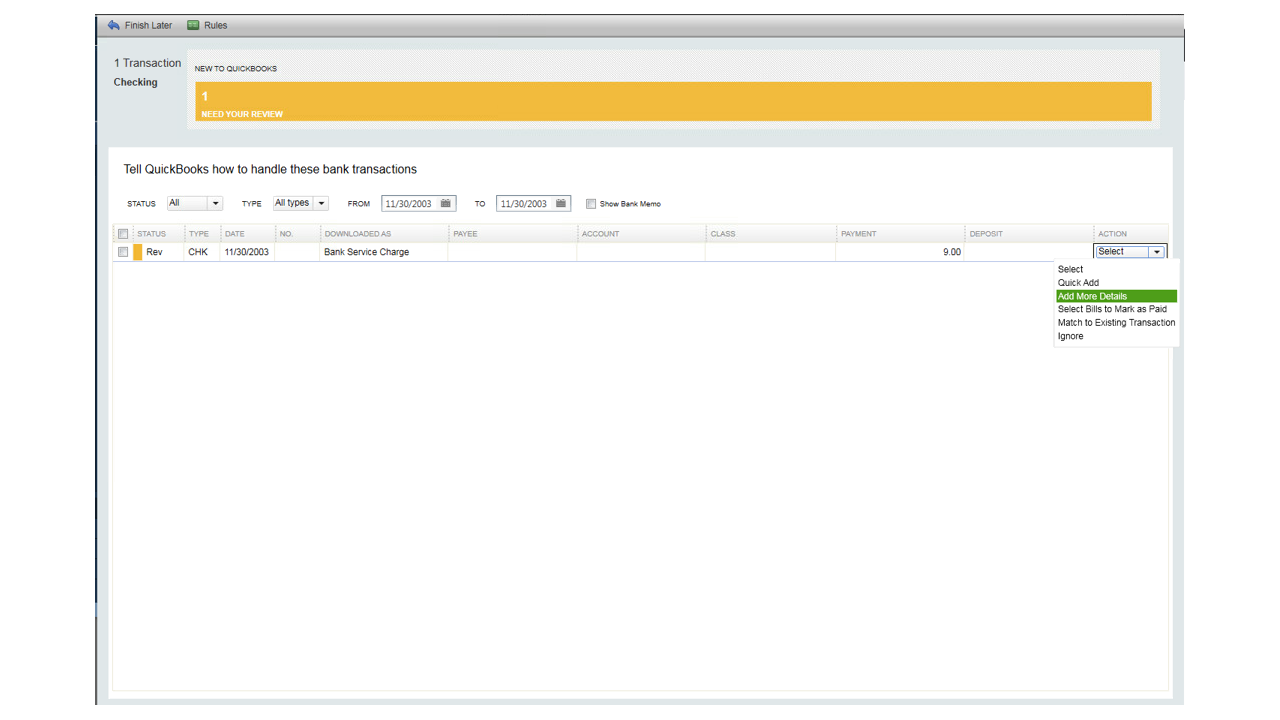Enable the Show Bank Memo checkbox
The image size is (1280, 720).
click(x=591, y=203)
